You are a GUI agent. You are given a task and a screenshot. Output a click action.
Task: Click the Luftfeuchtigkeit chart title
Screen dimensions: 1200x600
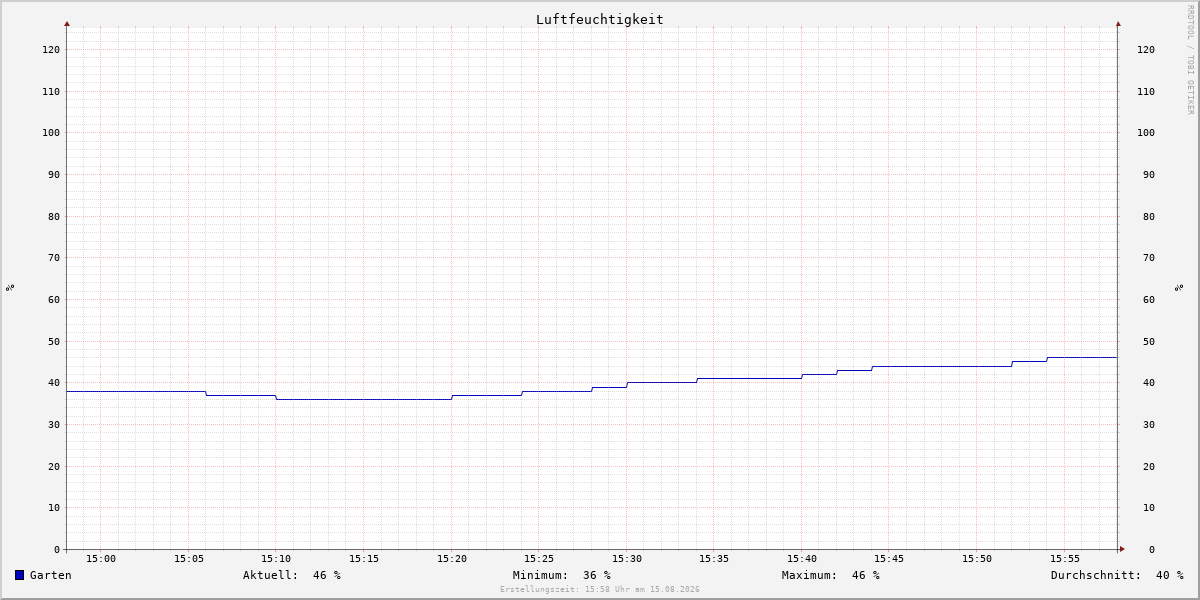pyautogui.click(x=600, y=19)
